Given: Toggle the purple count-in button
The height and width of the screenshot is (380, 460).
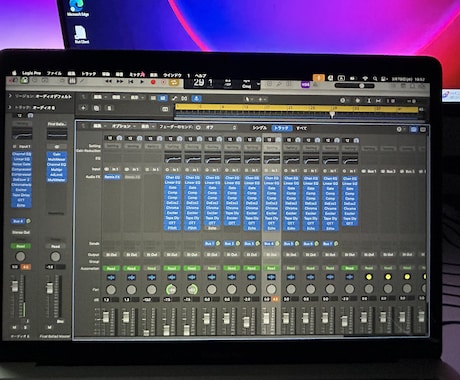Looking at the screenshot, I should coord(305,85).
